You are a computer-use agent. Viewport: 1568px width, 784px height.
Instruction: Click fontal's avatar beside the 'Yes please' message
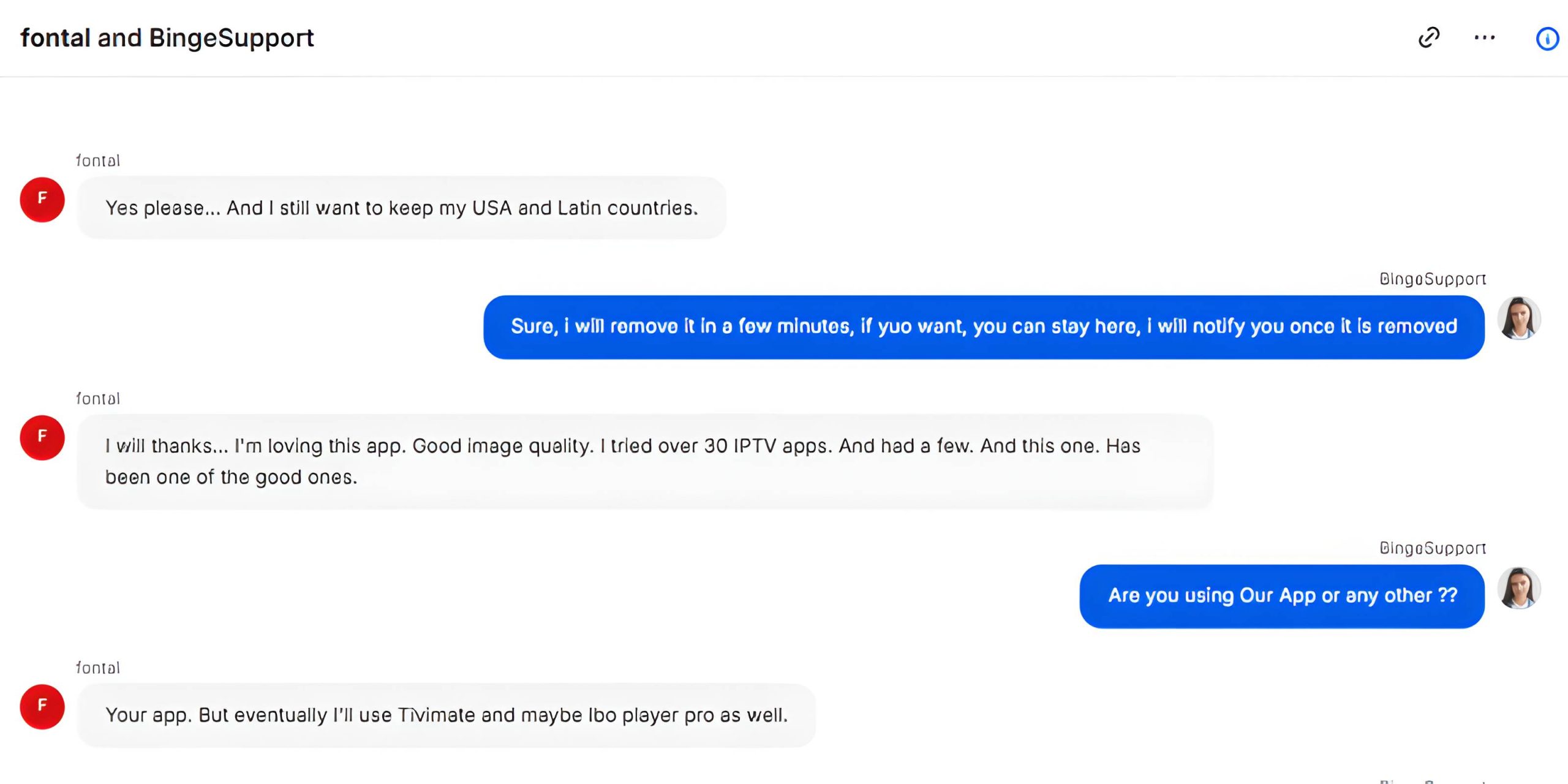(x=42, y=200)
